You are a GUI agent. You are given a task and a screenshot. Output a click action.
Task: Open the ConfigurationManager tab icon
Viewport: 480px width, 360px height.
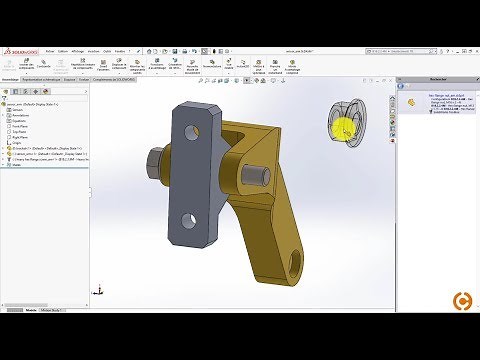pos(25,91)
